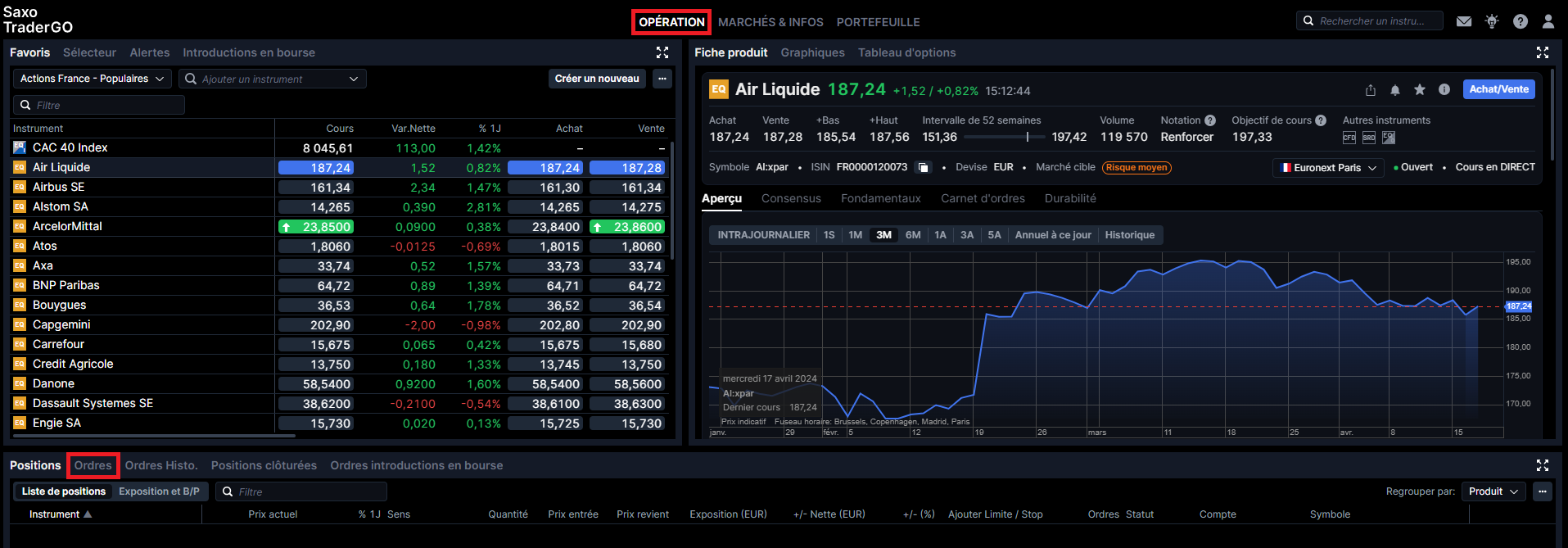Maximize the Fiche produit panel
The image size is (1568, 548).
click(x=1543, y=52)
